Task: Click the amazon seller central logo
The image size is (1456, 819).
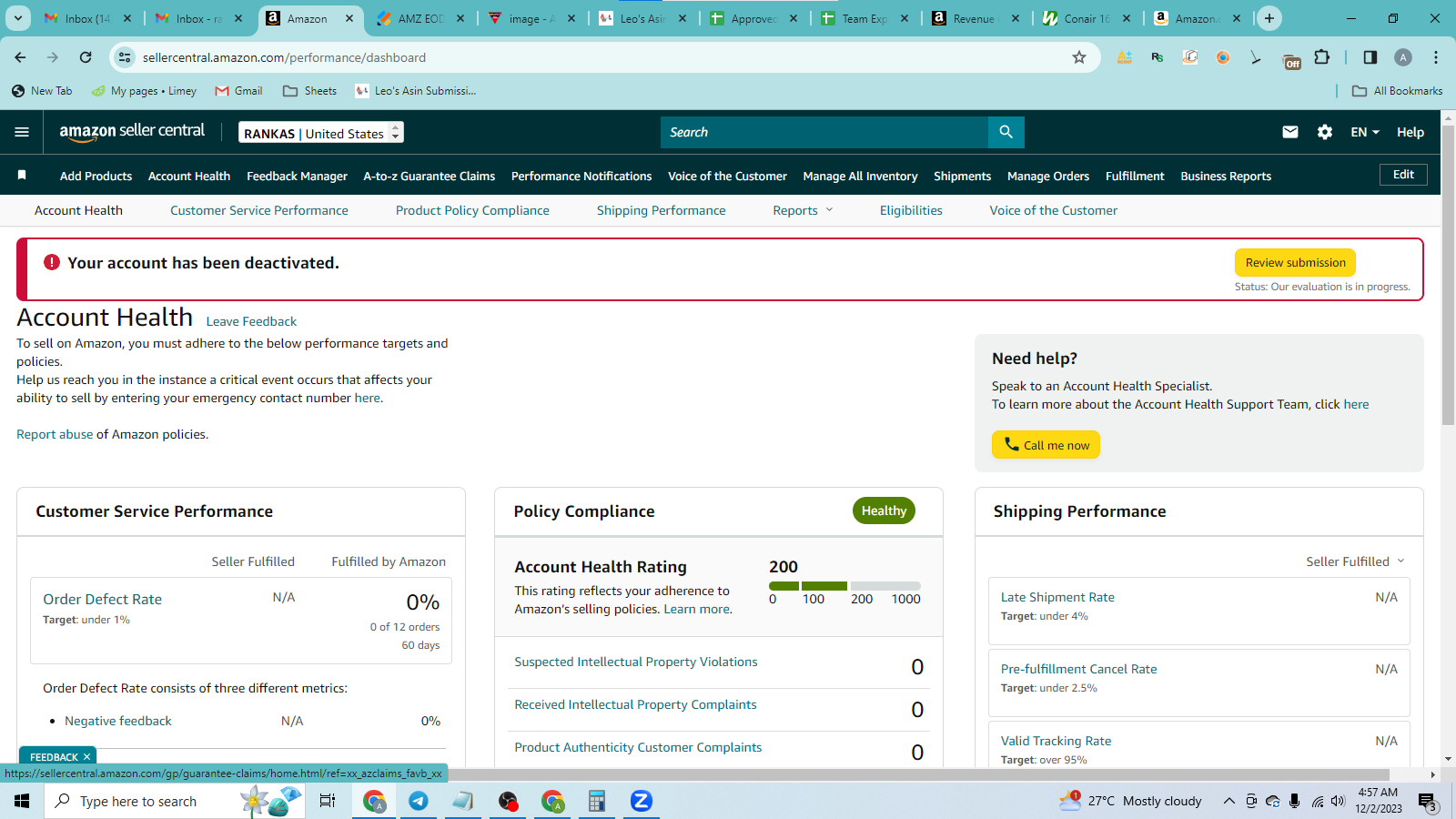Action: (132, 132)
